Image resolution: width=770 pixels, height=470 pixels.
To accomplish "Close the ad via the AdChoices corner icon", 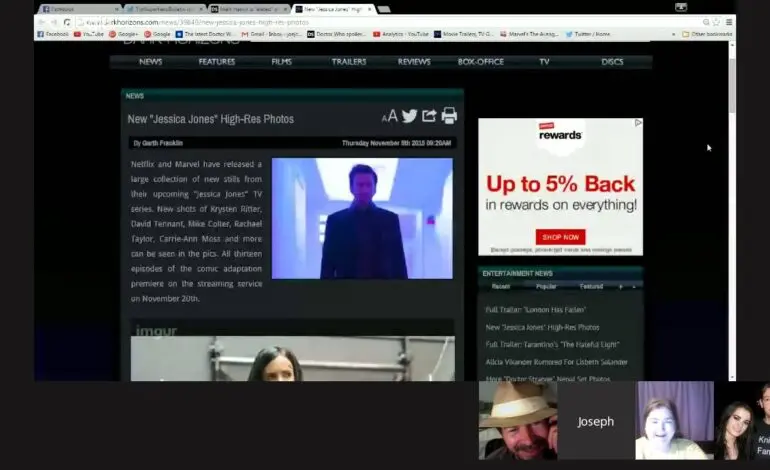I will tap(638, 123).
